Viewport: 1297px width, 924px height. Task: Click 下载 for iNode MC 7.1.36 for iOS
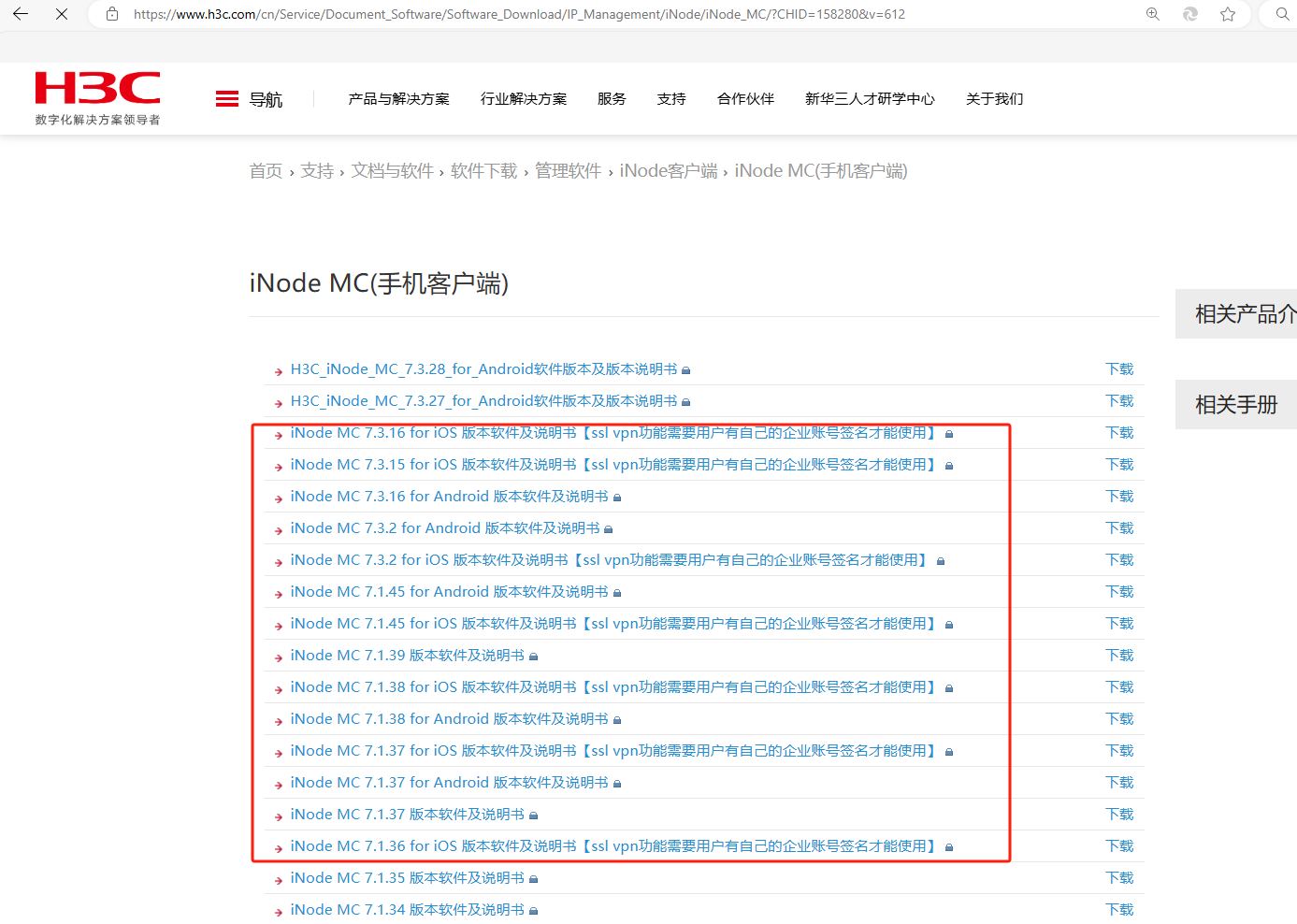(x=1119, y=846)
